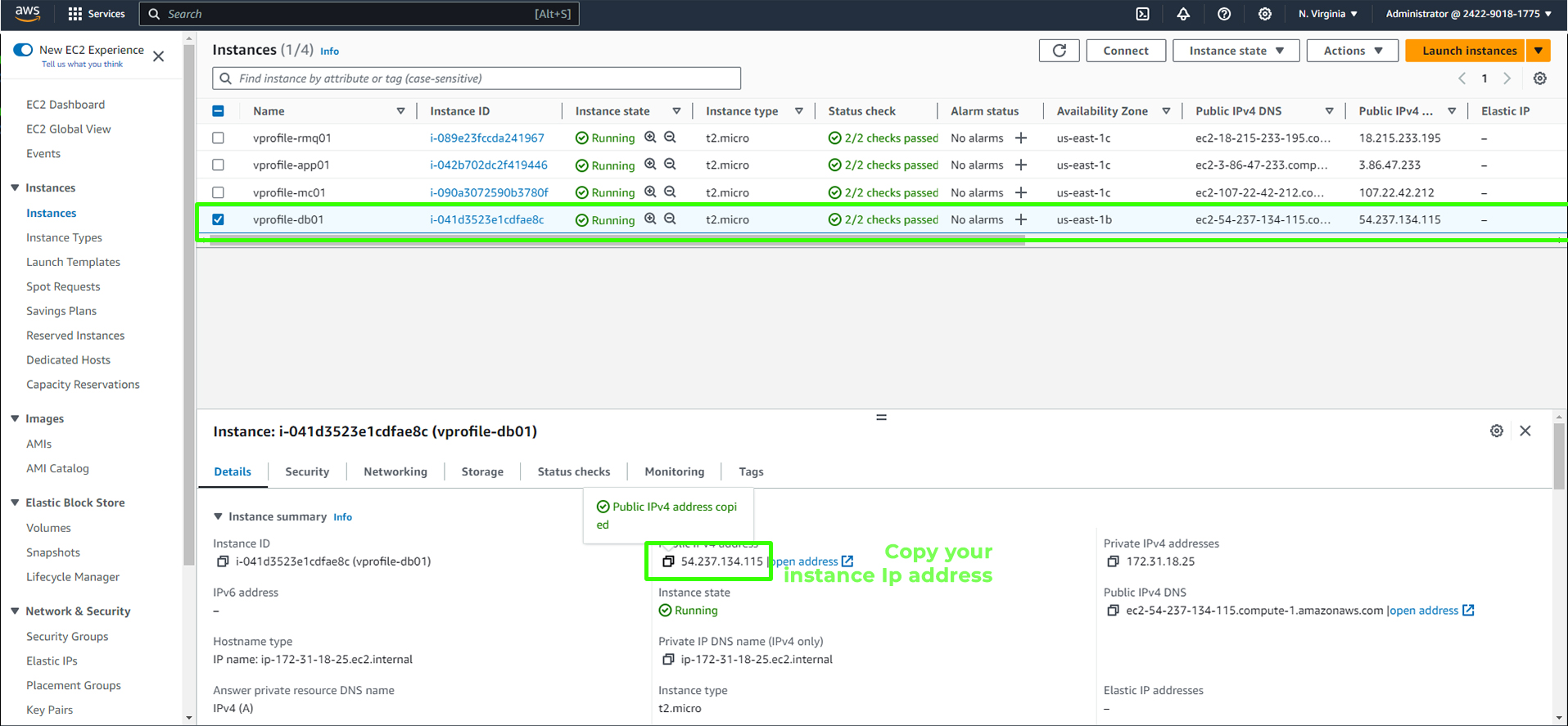
Task: Launch CloudShell from top bar
Action: [1143, 14]
